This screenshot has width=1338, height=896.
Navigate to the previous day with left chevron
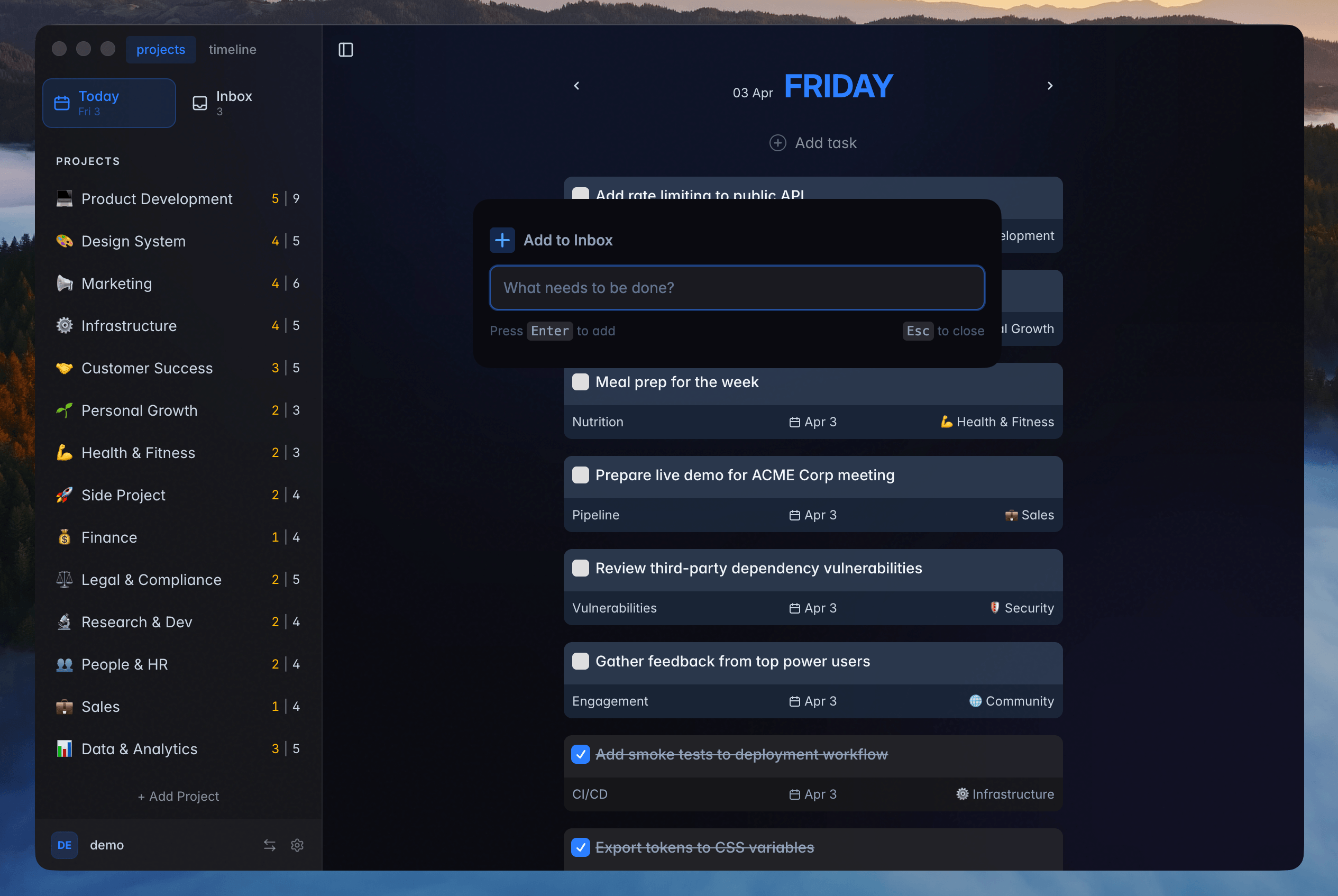(576, 85)
